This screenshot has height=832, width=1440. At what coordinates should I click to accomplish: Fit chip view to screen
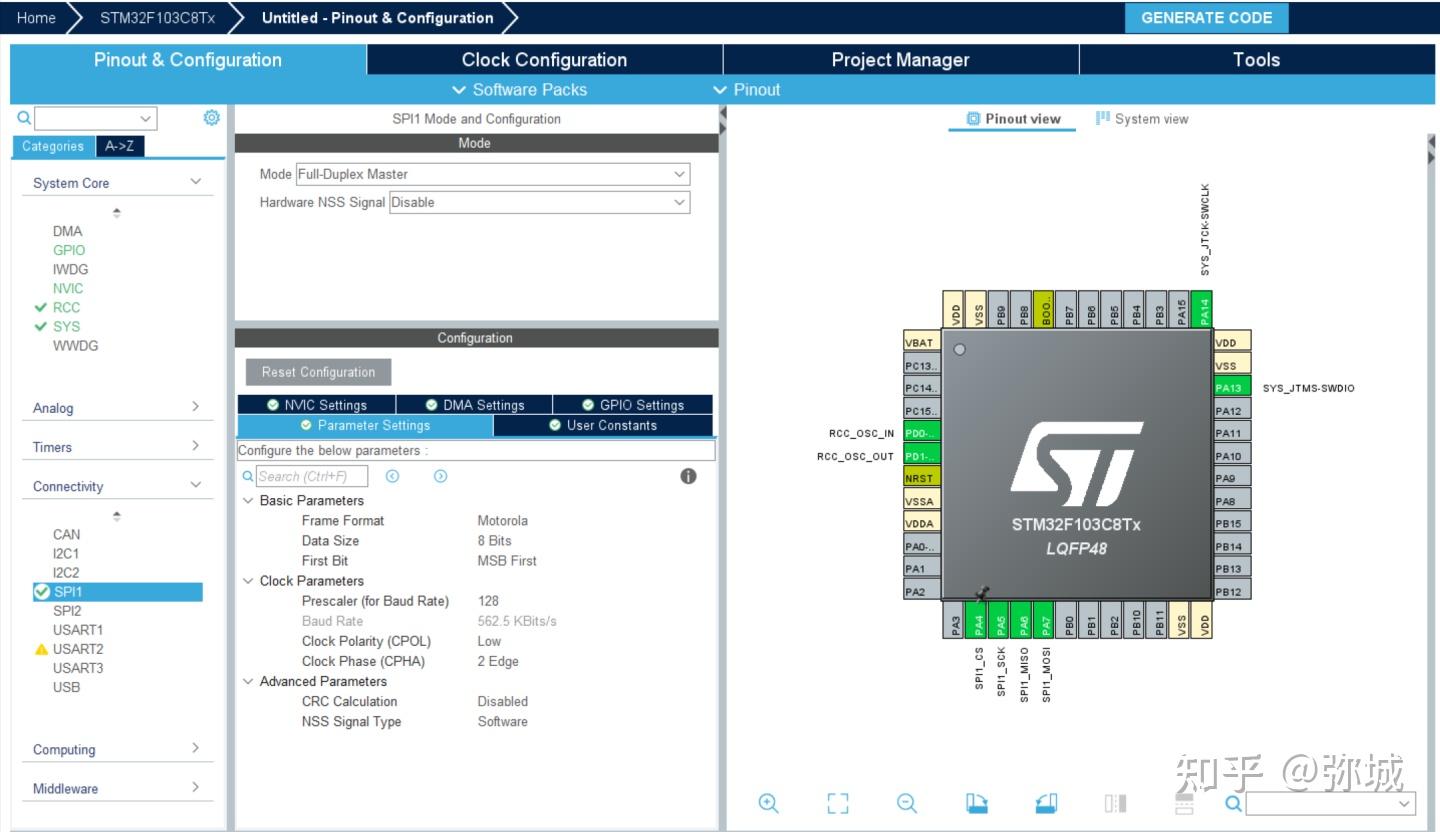pos(838,803)
